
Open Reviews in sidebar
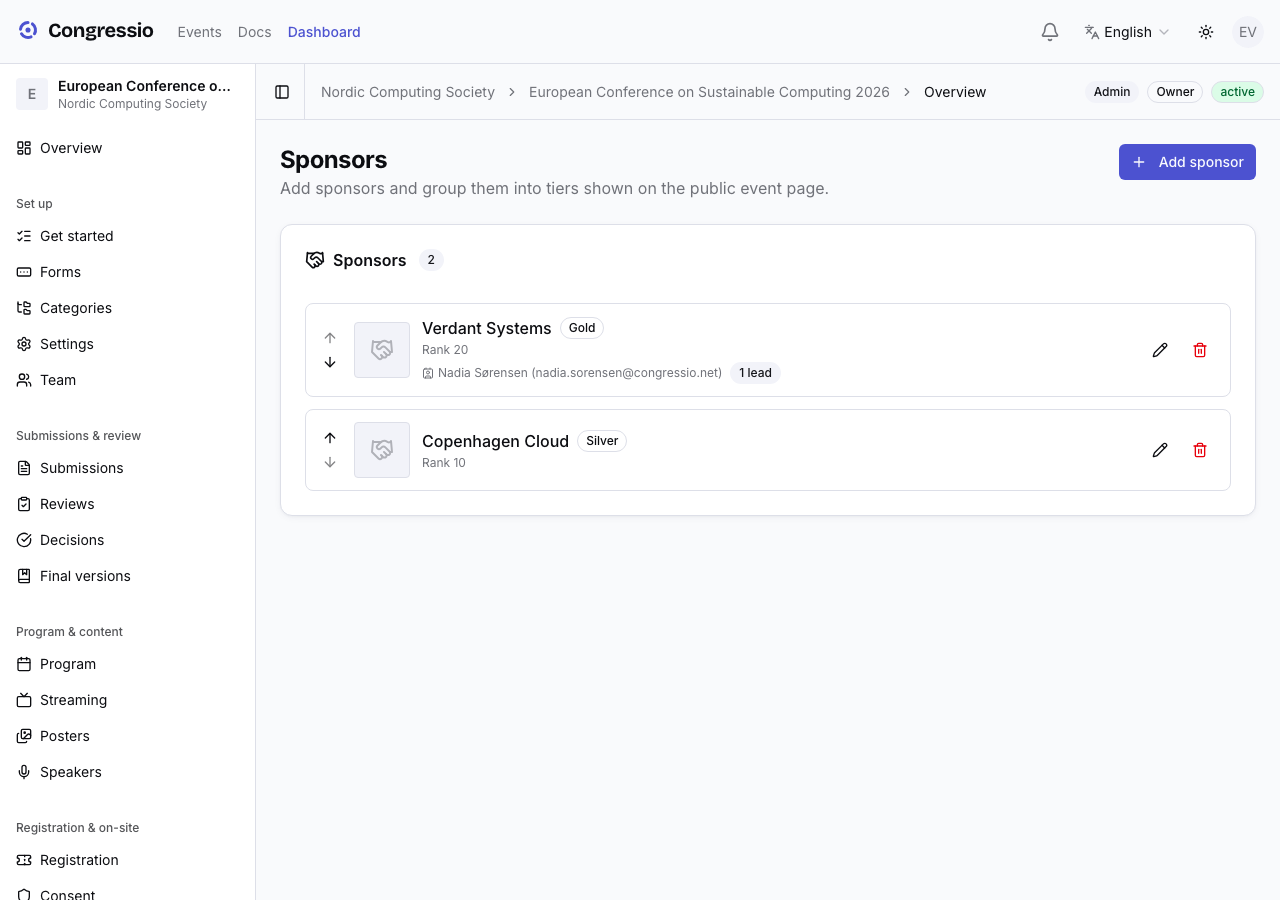[128, 504]
